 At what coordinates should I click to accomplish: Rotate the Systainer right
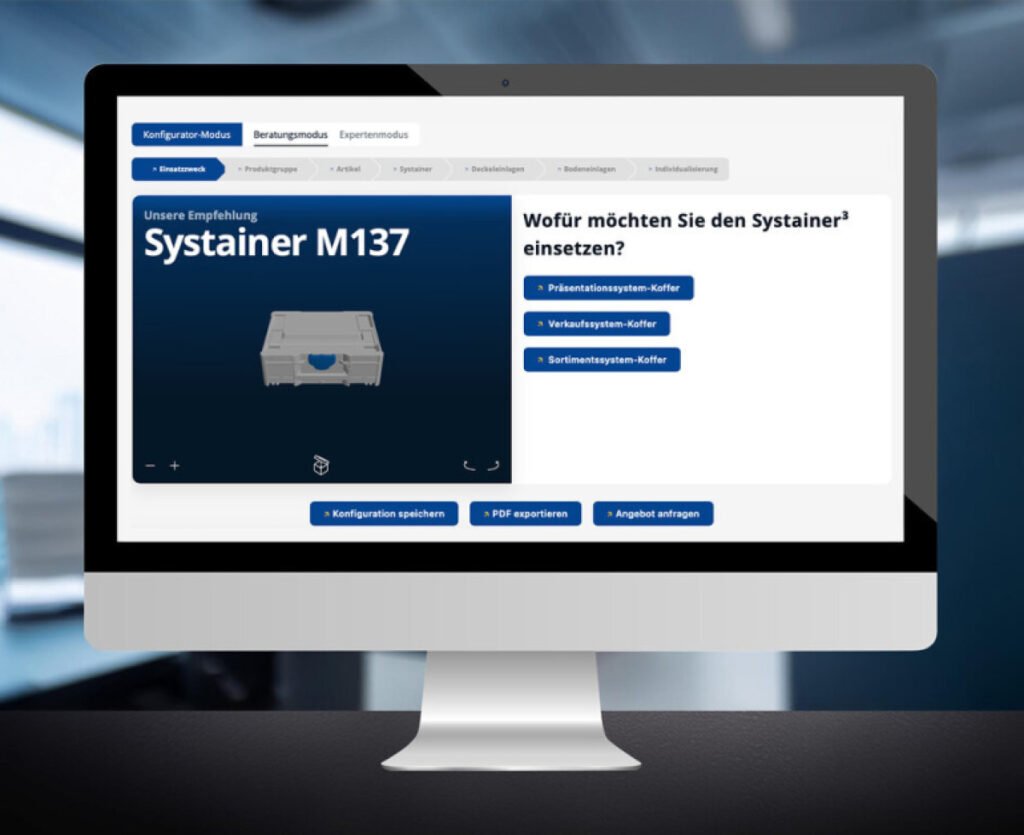493,465
